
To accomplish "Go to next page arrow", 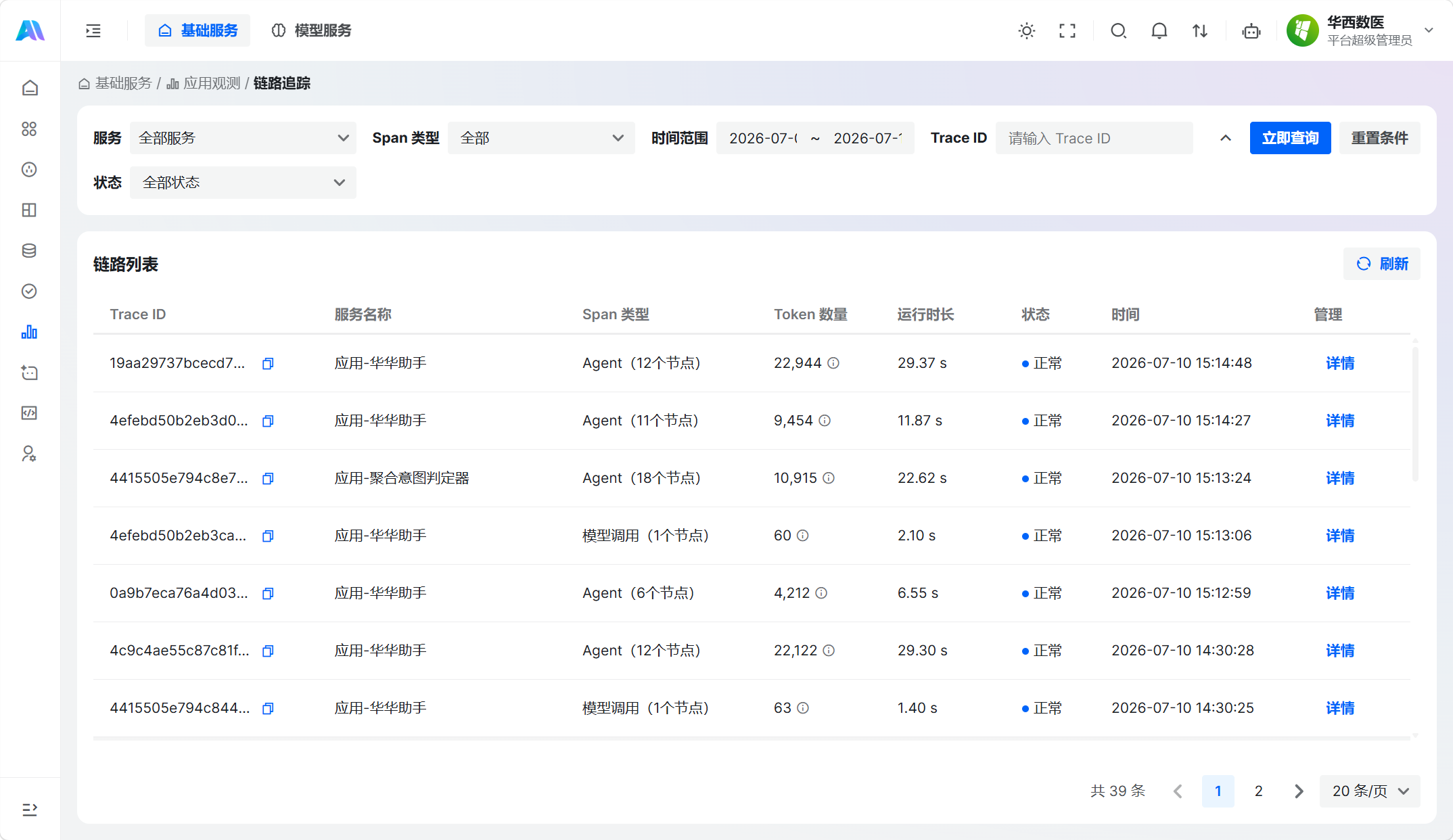I will pyautogui.click(x=1299, y=791).
